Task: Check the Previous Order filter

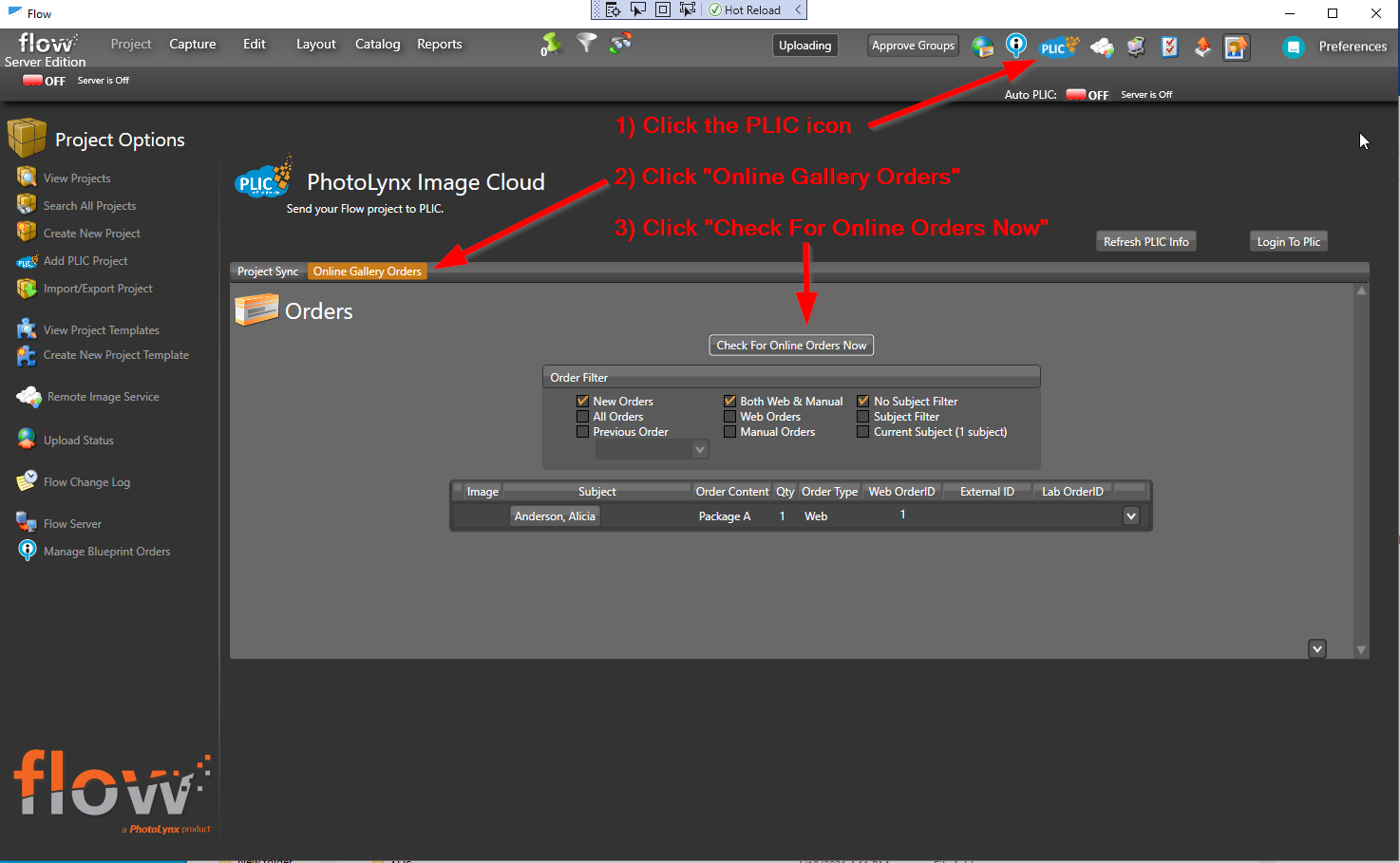Action: click(583, 432)
